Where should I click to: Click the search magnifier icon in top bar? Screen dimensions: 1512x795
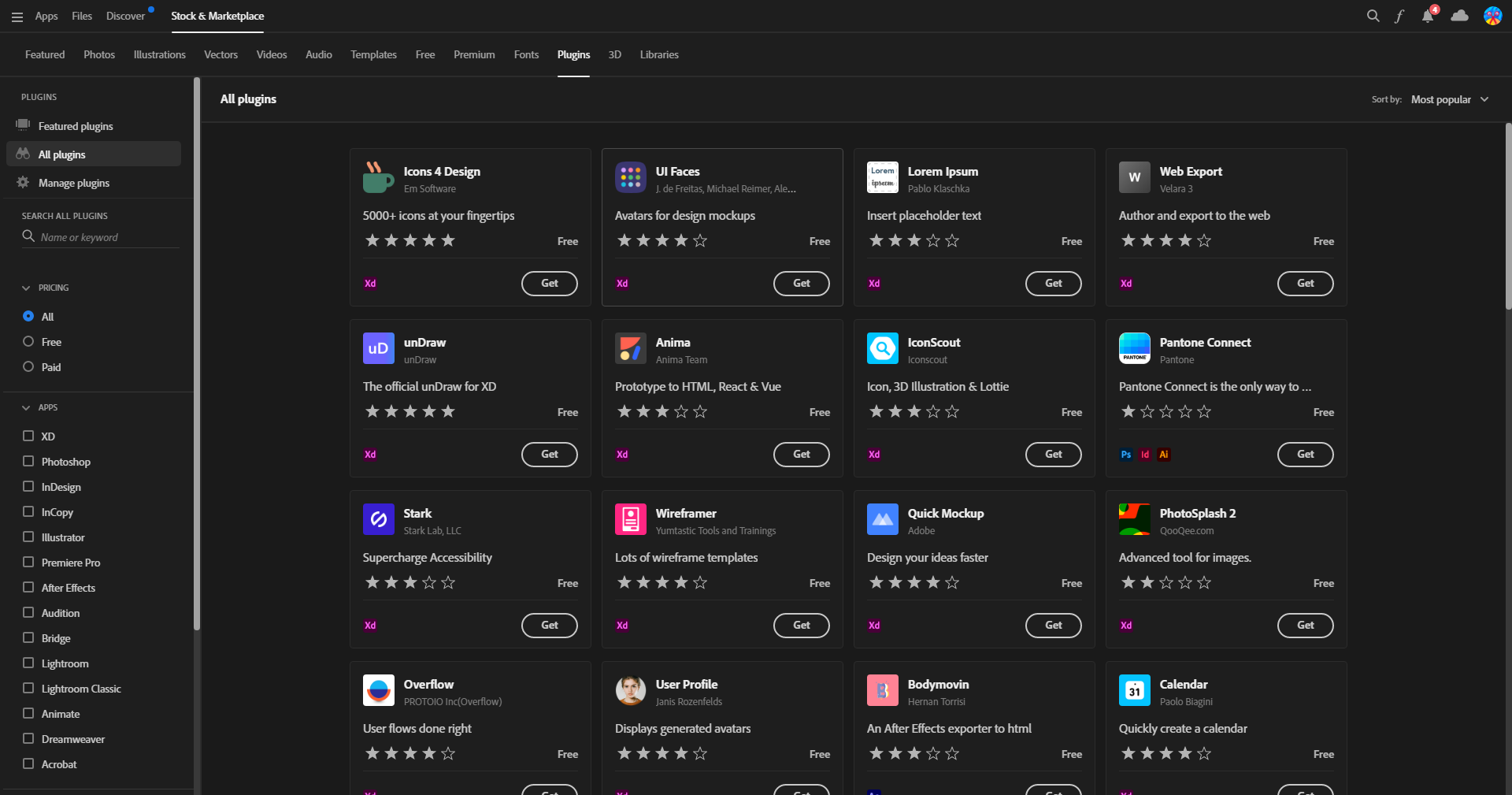click(1373, 16)
